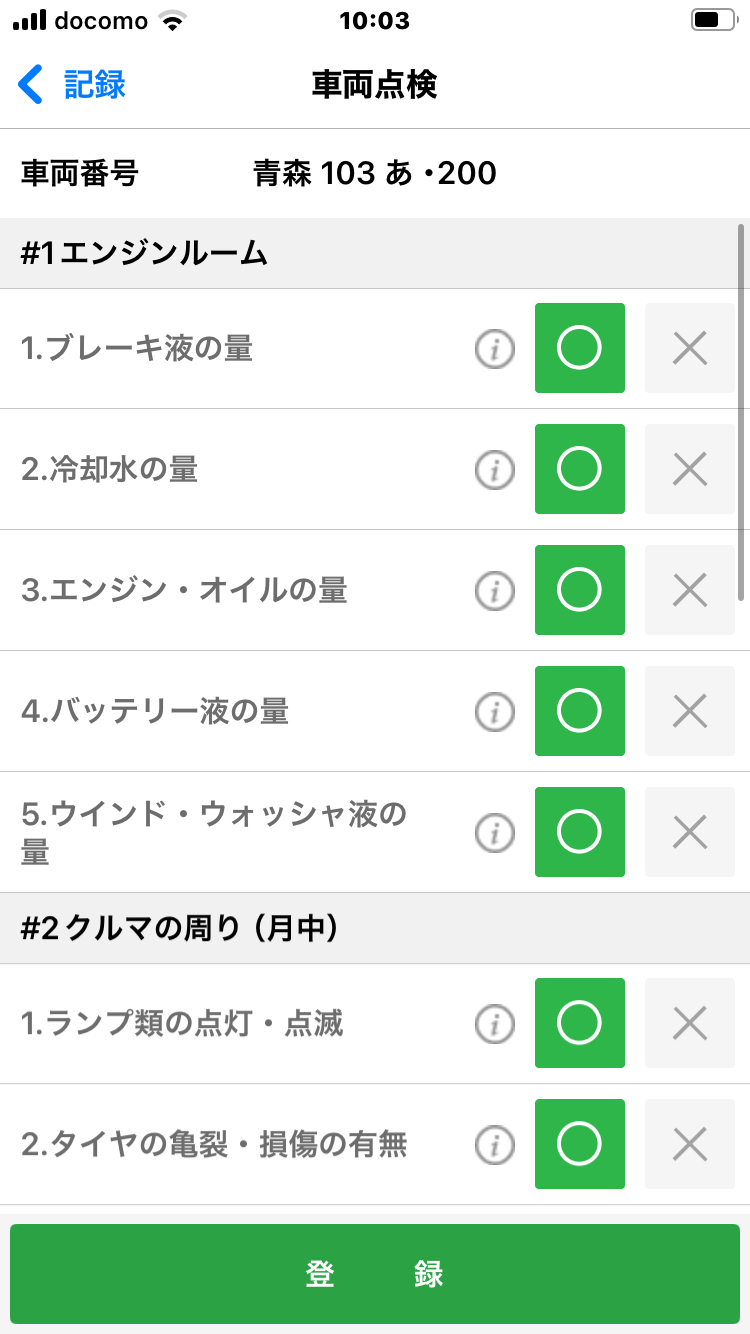Click the vertical scrollbar indicator
750x1334 pixels.
pyautogui.click(x=741, y=412)
